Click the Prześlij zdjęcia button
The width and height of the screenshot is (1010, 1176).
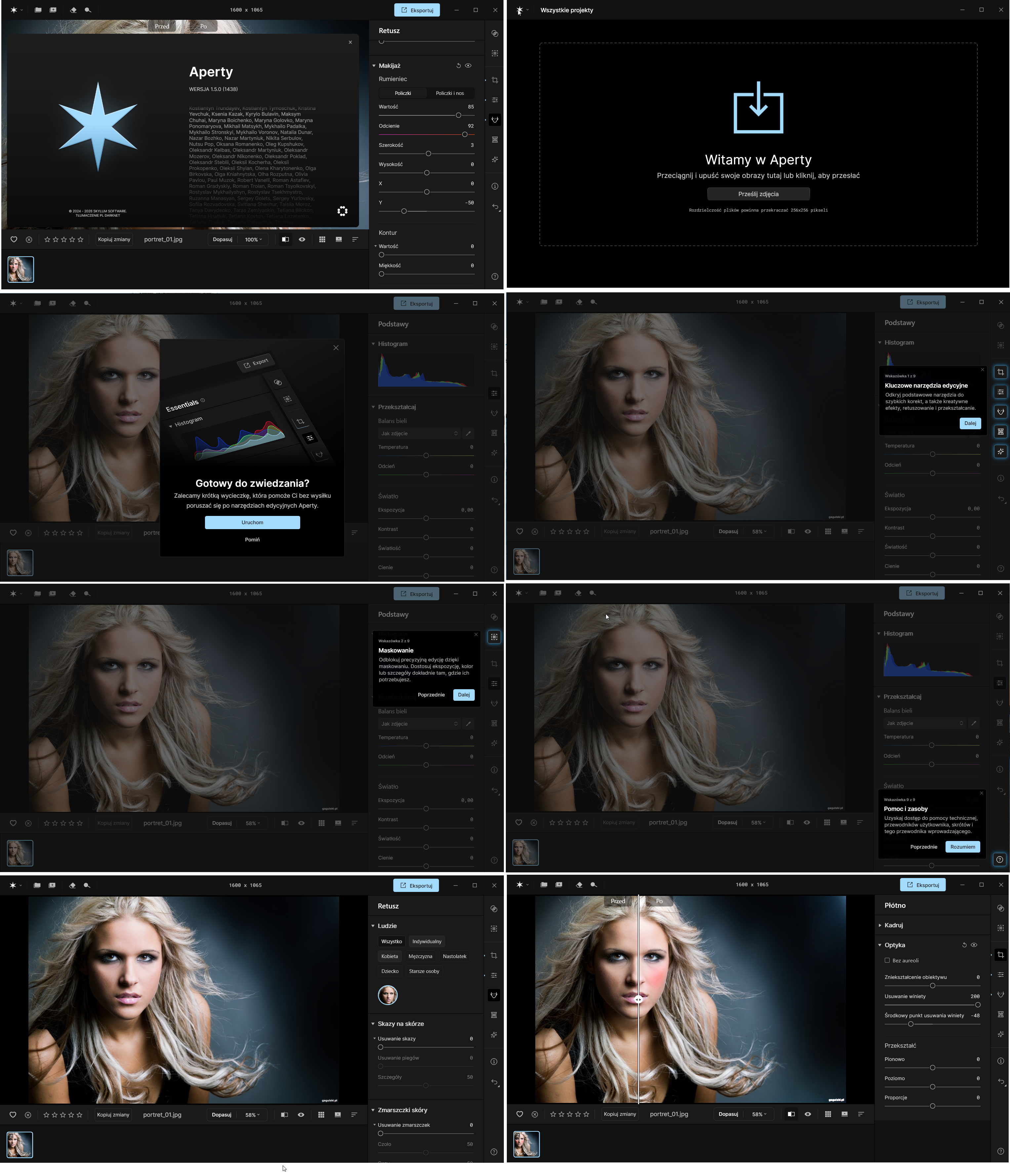pyautogui.click(x=758, y=194)
